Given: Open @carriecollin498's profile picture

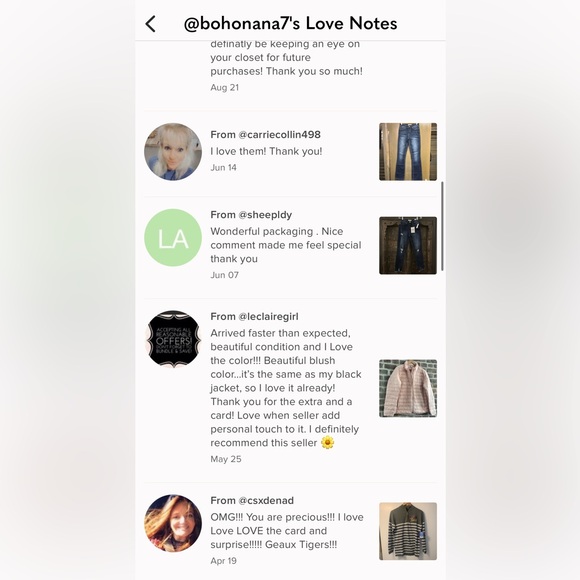Looking at the screenshot, I should pyautogui.click(x=173, y=152).
